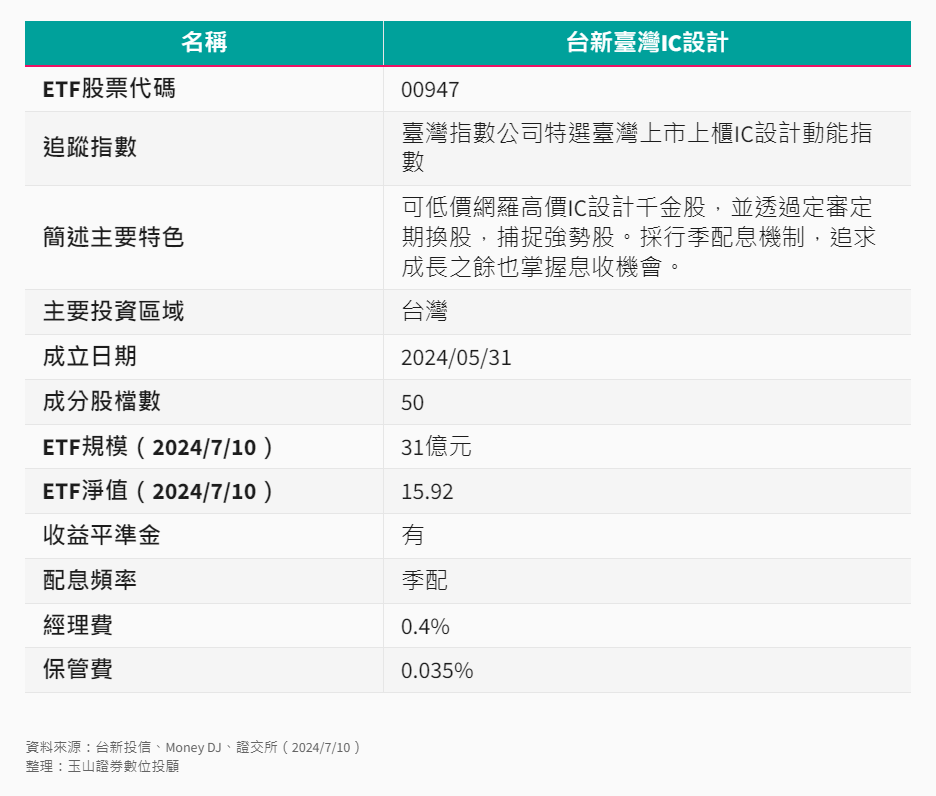Viewport: 936px width, 796px height.
Task: Select the 成立日期 label
Action: click(x=90, y=356)
